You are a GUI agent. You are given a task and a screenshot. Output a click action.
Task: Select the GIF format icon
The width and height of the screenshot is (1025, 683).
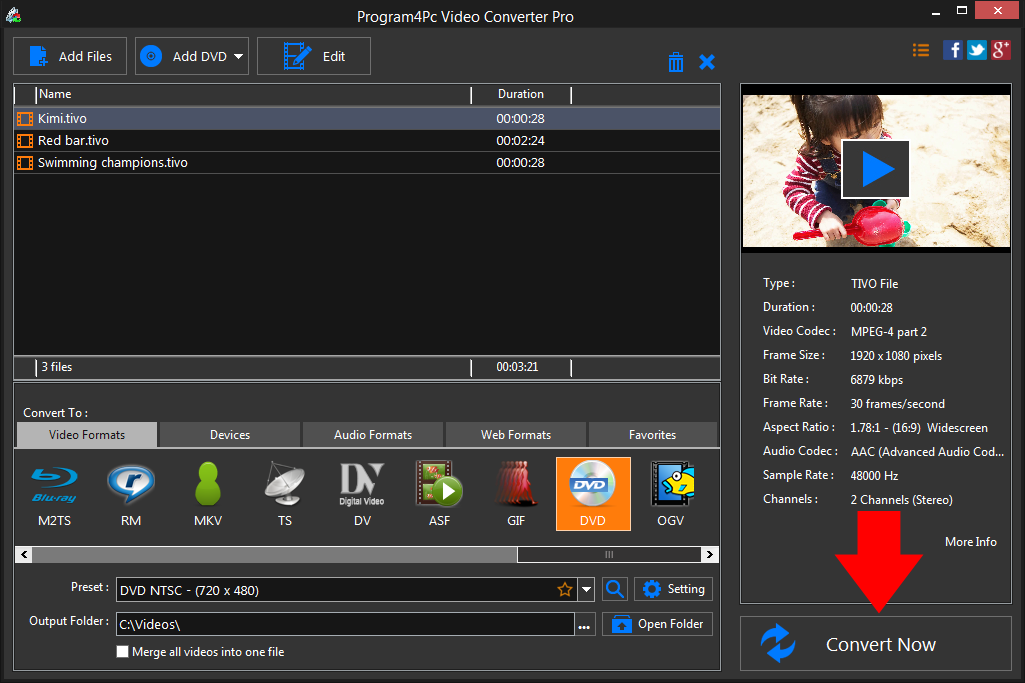click(x=516, y=494)
